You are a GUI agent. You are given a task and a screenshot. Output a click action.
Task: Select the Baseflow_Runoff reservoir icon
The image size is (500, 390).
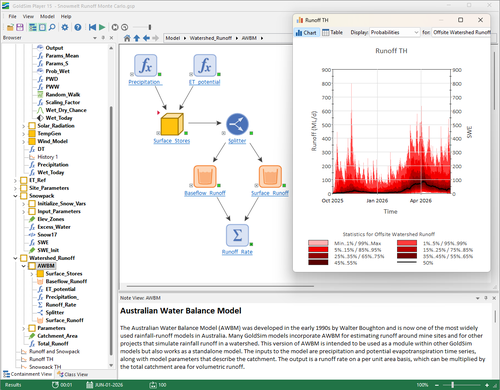click(x=205, y=176)
